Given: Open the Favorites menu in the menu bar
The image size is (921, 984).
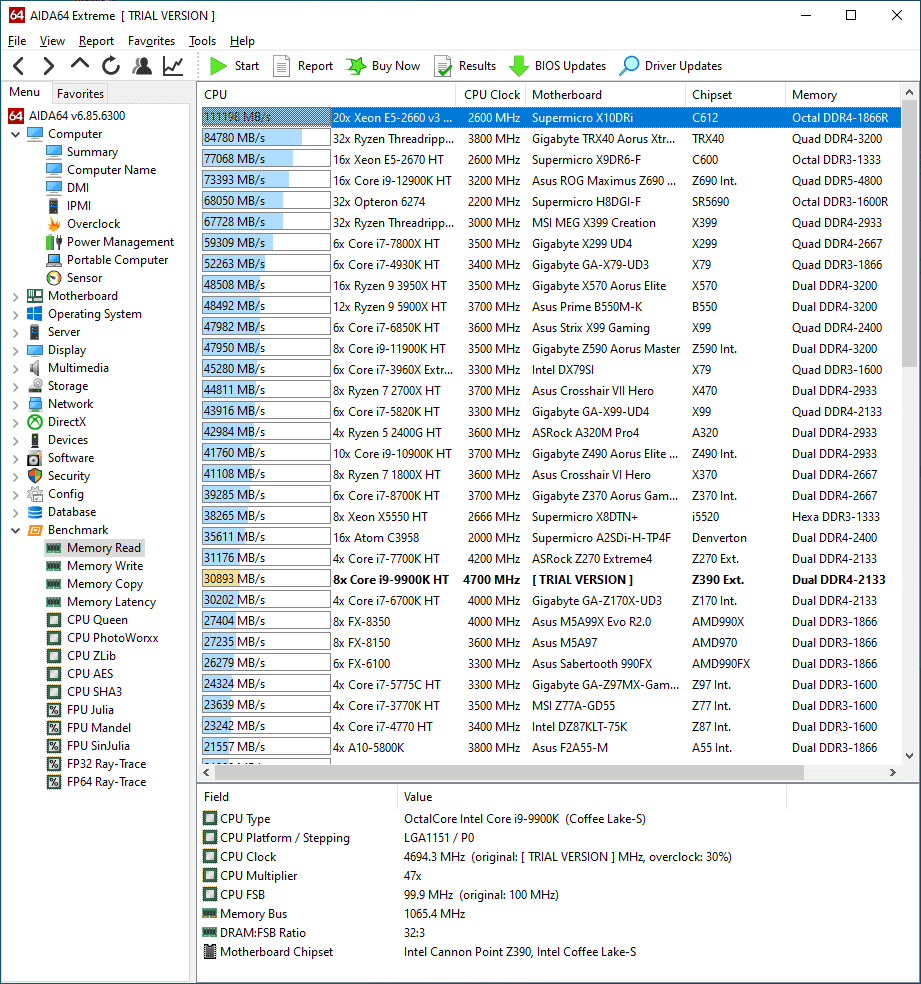Looking at the screenshot, I should pos(151,41).
